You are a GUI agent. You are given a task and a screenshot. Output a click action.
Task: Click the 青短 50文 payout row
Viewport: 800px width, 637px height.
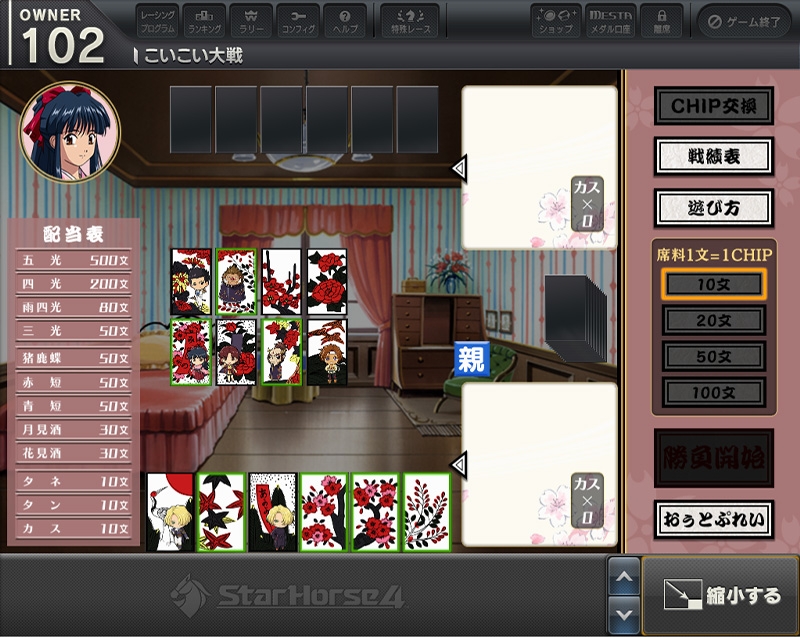pos(74,406)
